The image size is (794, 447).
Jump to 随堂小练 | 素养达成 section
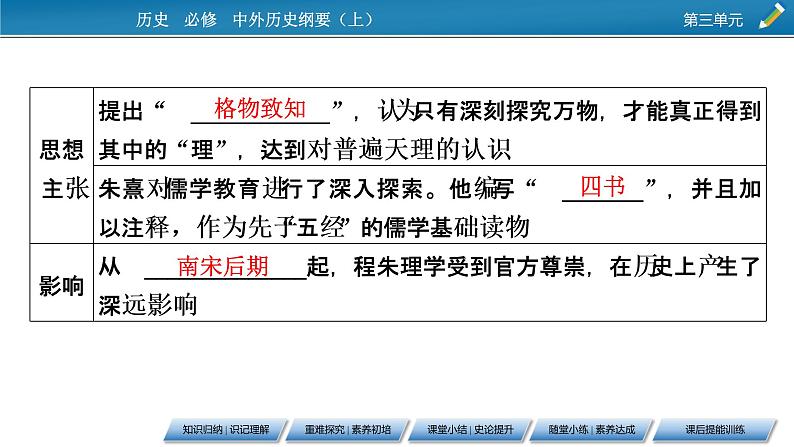[x=592, y=430]
